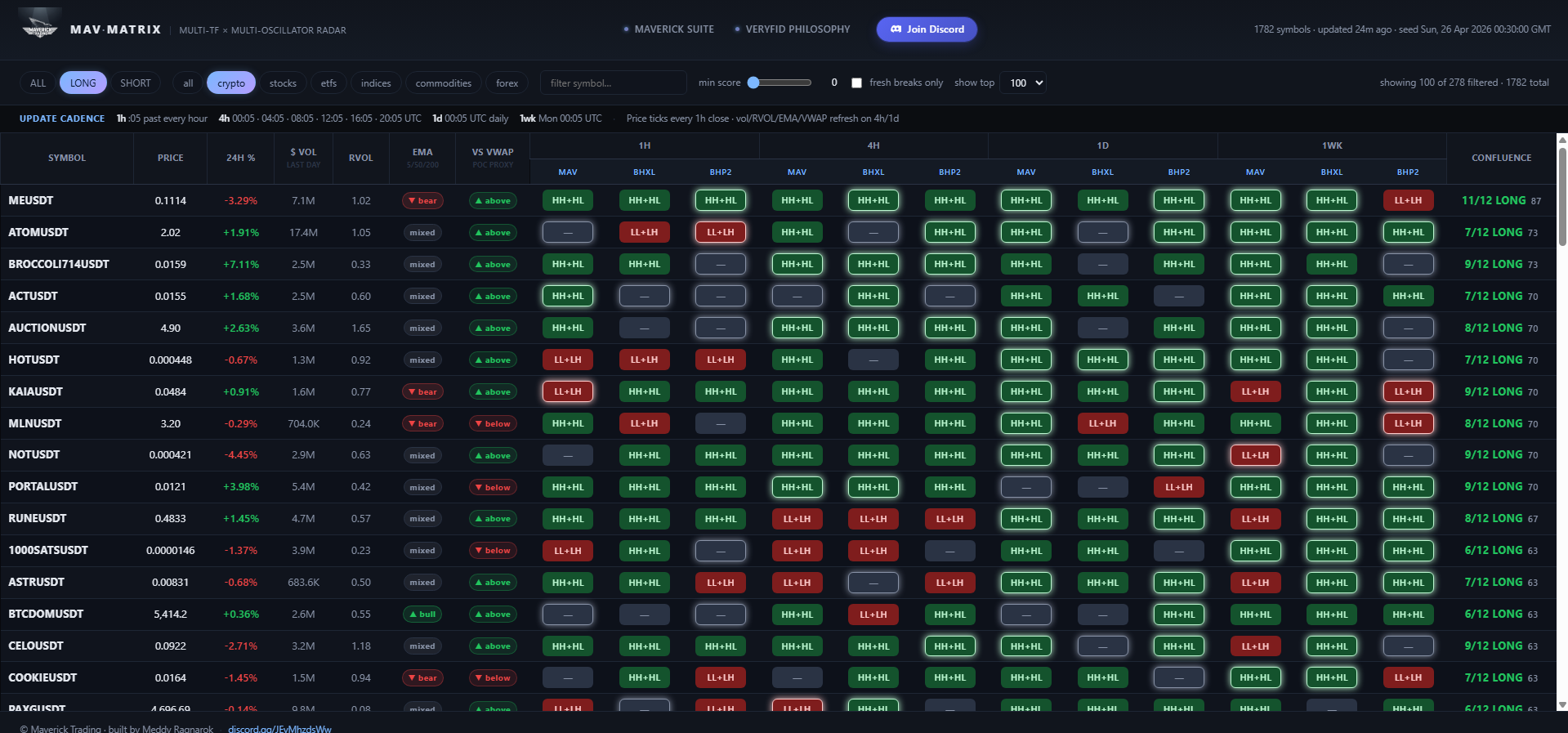Click the CELOUSDT symbol

tap(36, 646)
